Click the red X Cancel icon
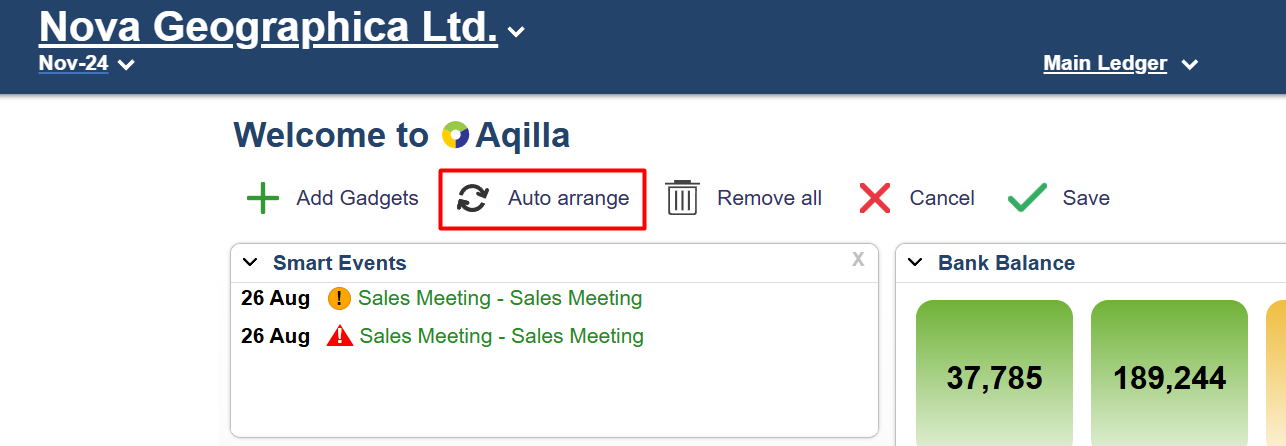This screenshot has height=446, width=1286. [x=875, y=198]
